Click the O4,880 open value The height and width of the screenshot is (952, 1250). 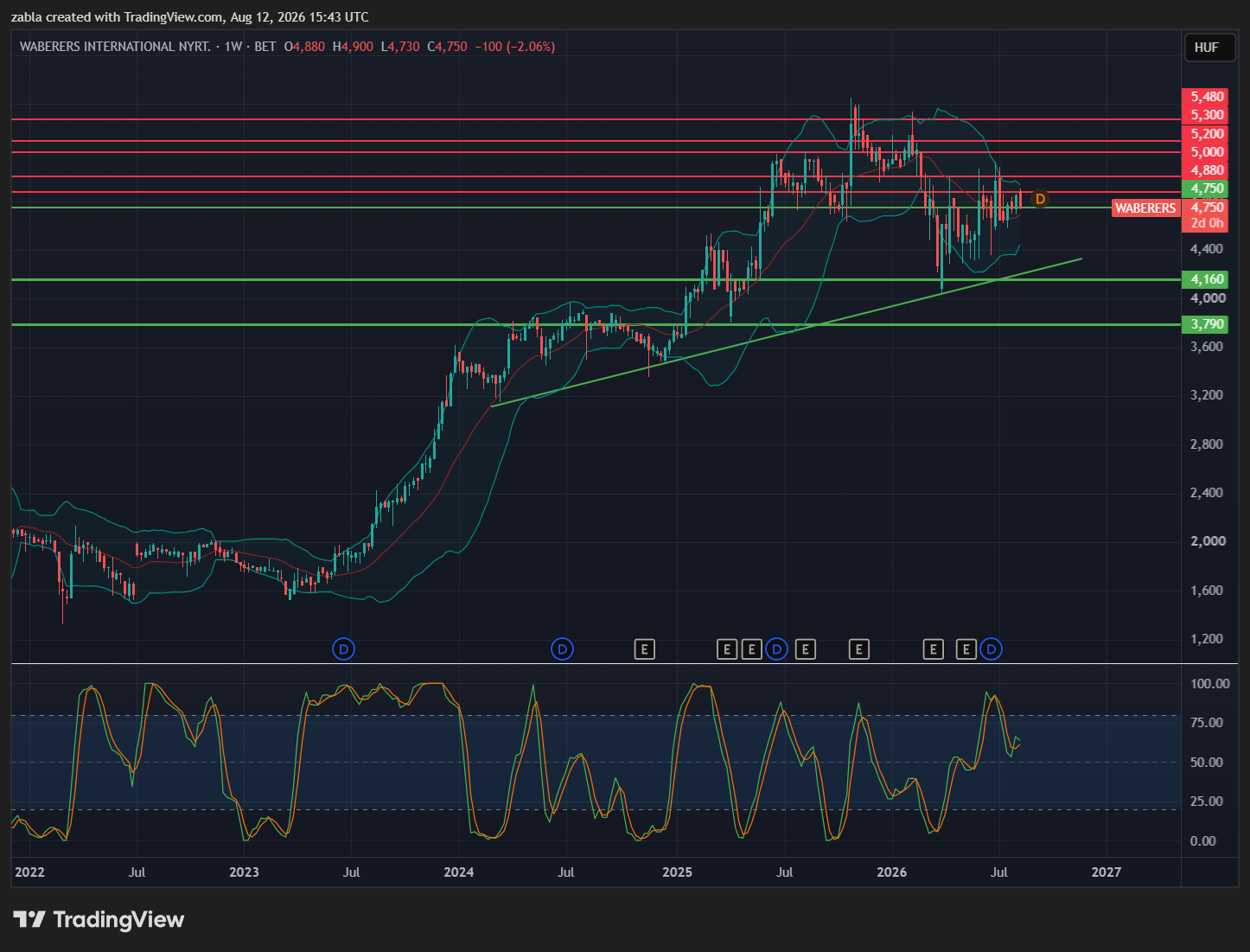tap(304, 47)
